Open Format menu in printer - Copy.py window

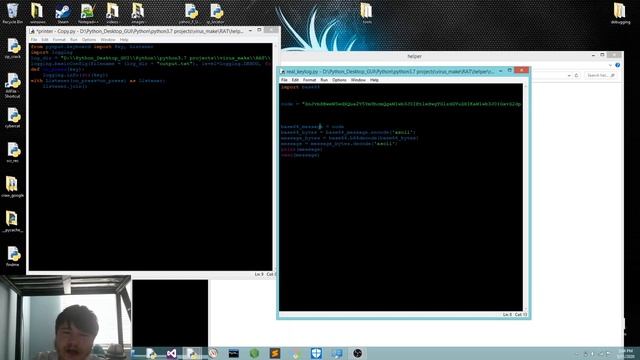click(x=59, y=40)
